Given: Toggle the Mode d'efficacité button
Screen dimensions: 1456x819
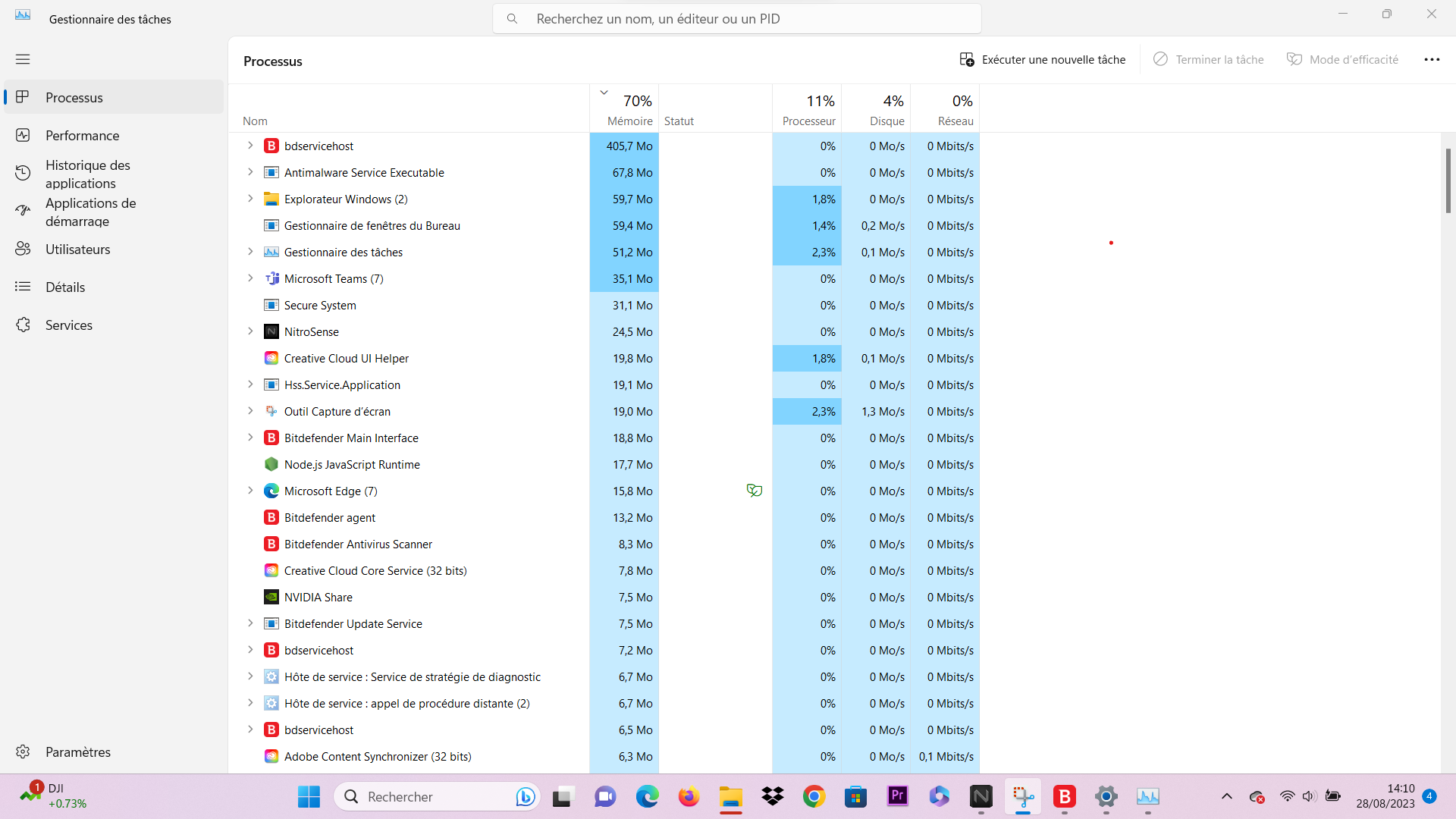Looking at the screenshot, I should (1342, 59).
